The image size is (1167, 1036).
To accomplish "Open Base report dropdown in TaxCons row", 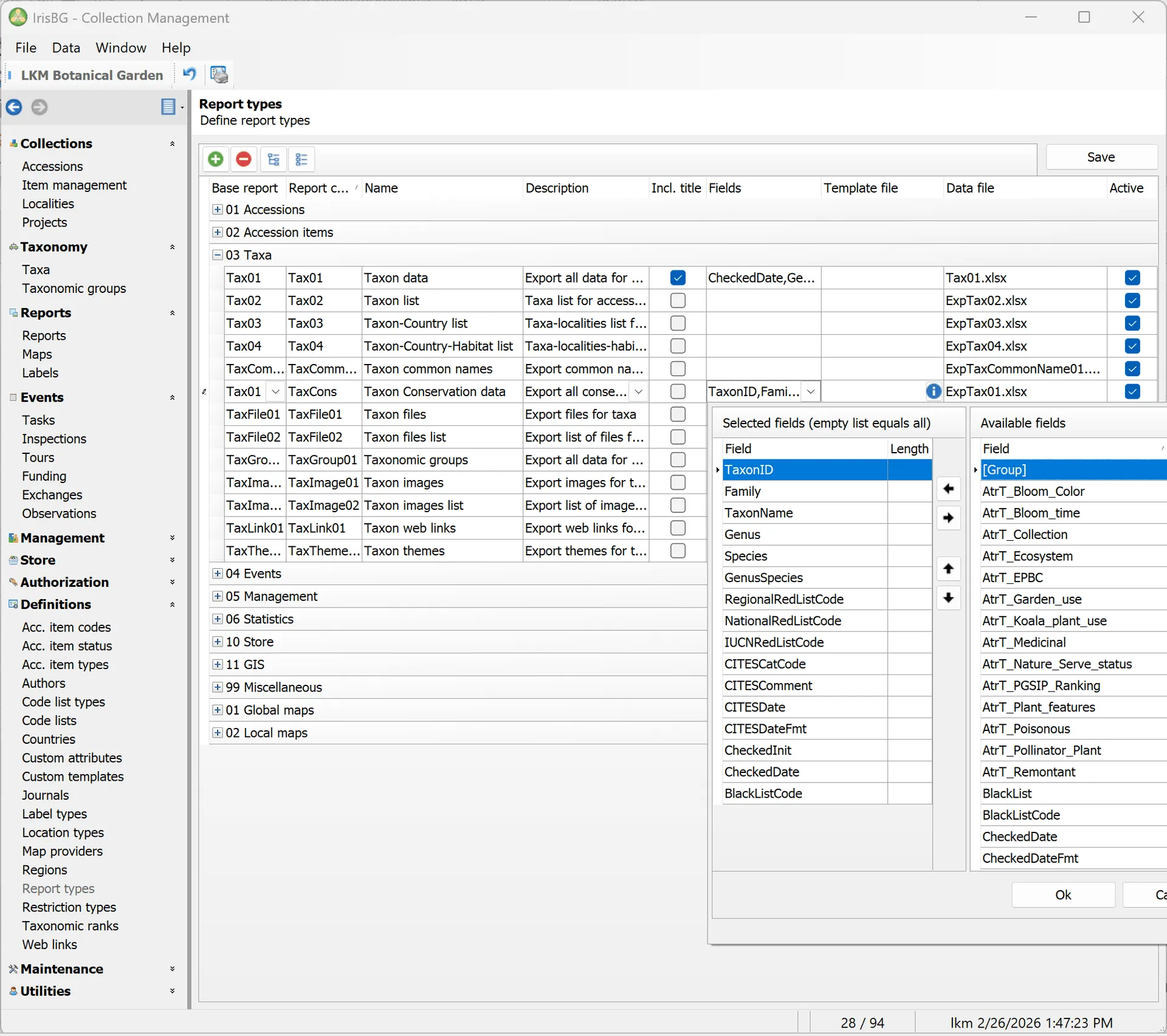I will (x=275, y=392).
